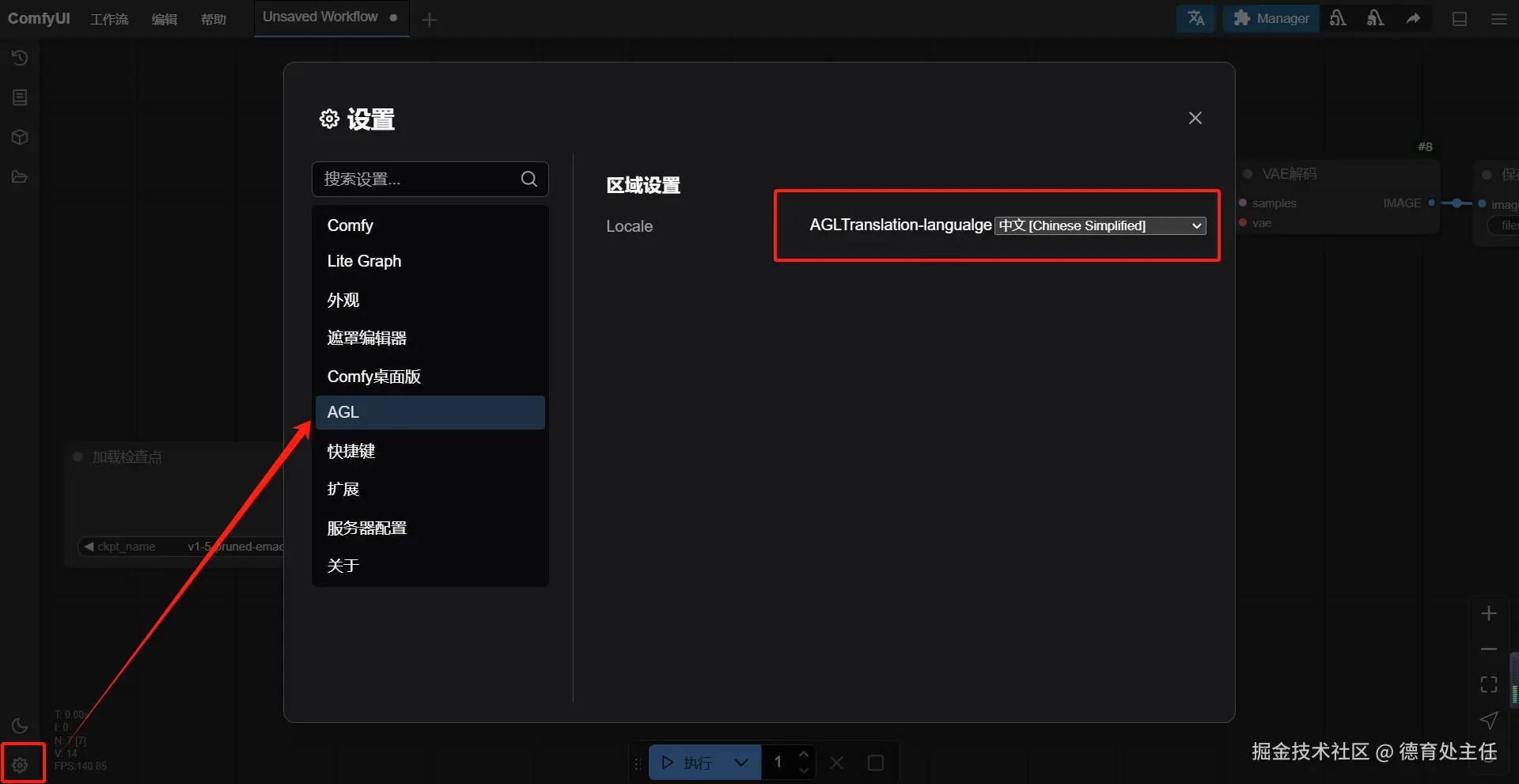Toggle the bottom panel icon
This screenshot has height=784, width=1519.
click(1460, 19)
